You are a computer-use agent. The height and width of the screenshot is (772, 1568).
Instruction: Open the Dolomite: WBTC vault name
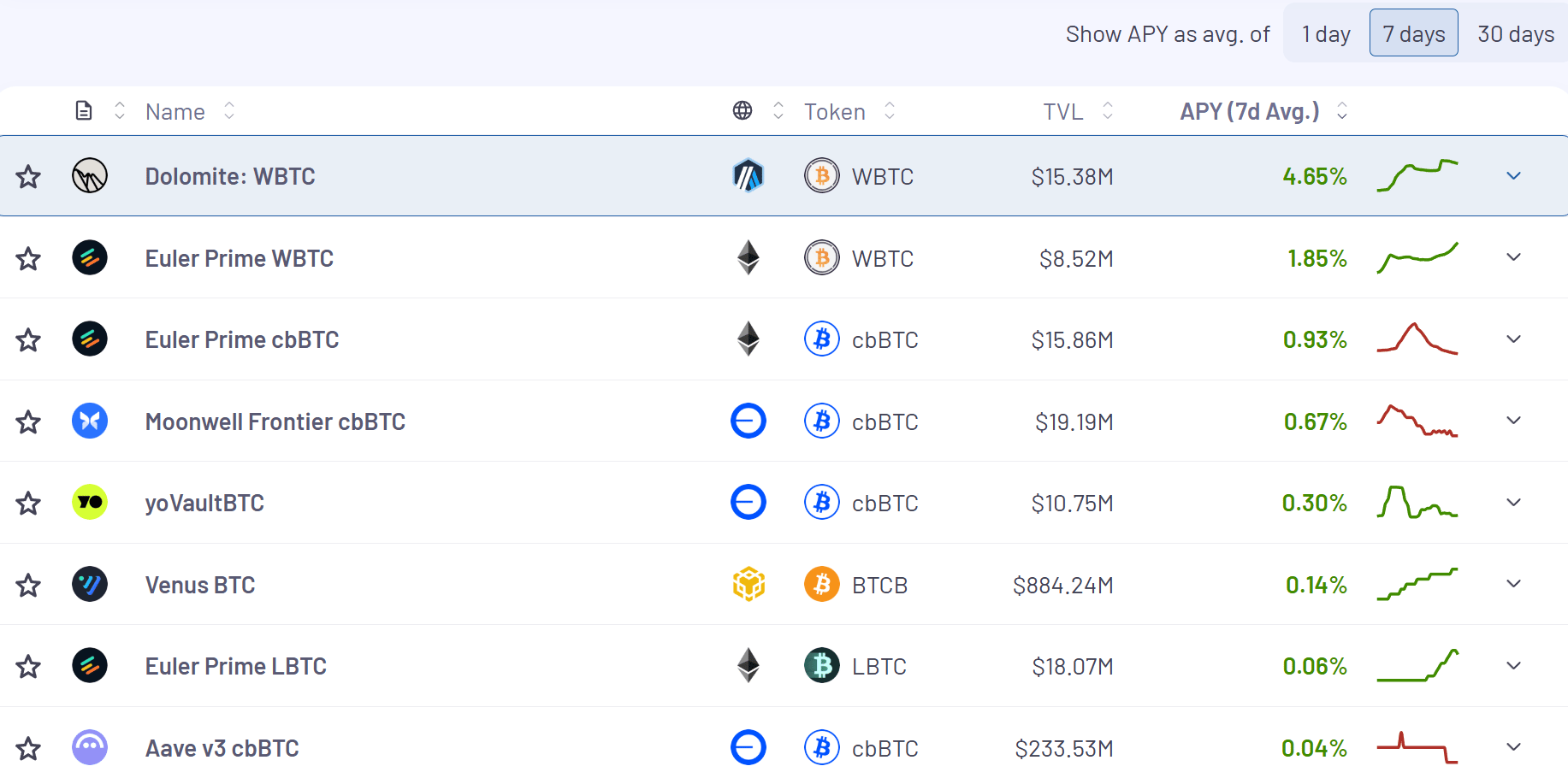coord(230,176)
